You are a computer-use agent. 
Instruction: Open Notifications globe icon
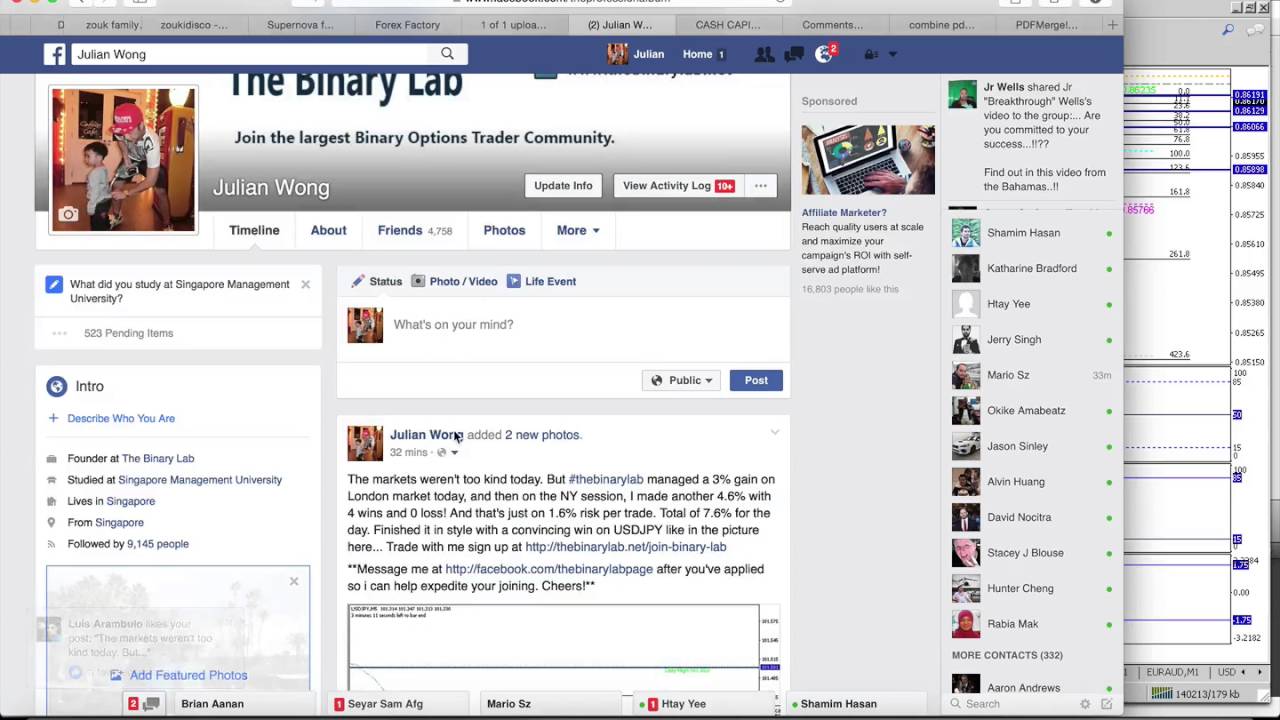coord(824,54)
